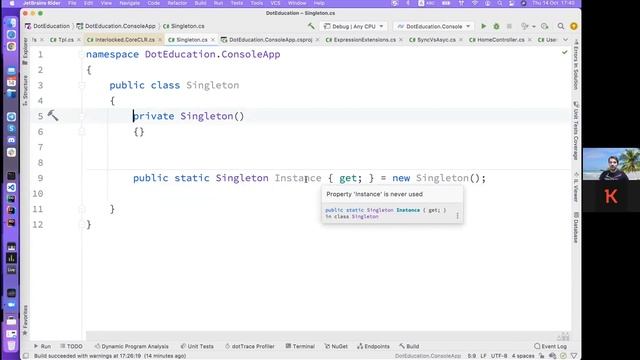This screenshot has height=360, width=640.
Task: Toggle Errors in Solution panel on right stripe
Action: click(576, 65)
